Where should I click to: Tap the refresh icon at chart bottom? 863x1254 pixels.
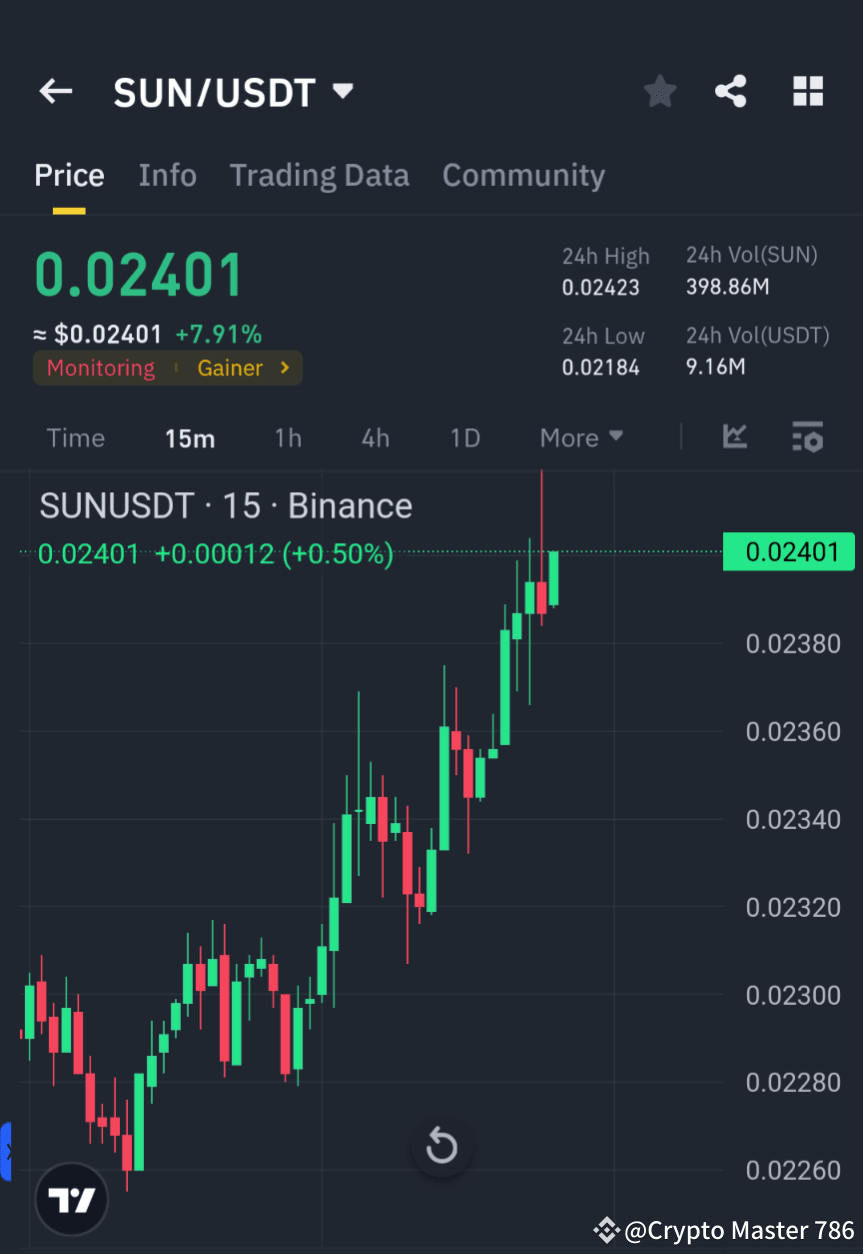pyautogui.click(x=441, y=1146)
